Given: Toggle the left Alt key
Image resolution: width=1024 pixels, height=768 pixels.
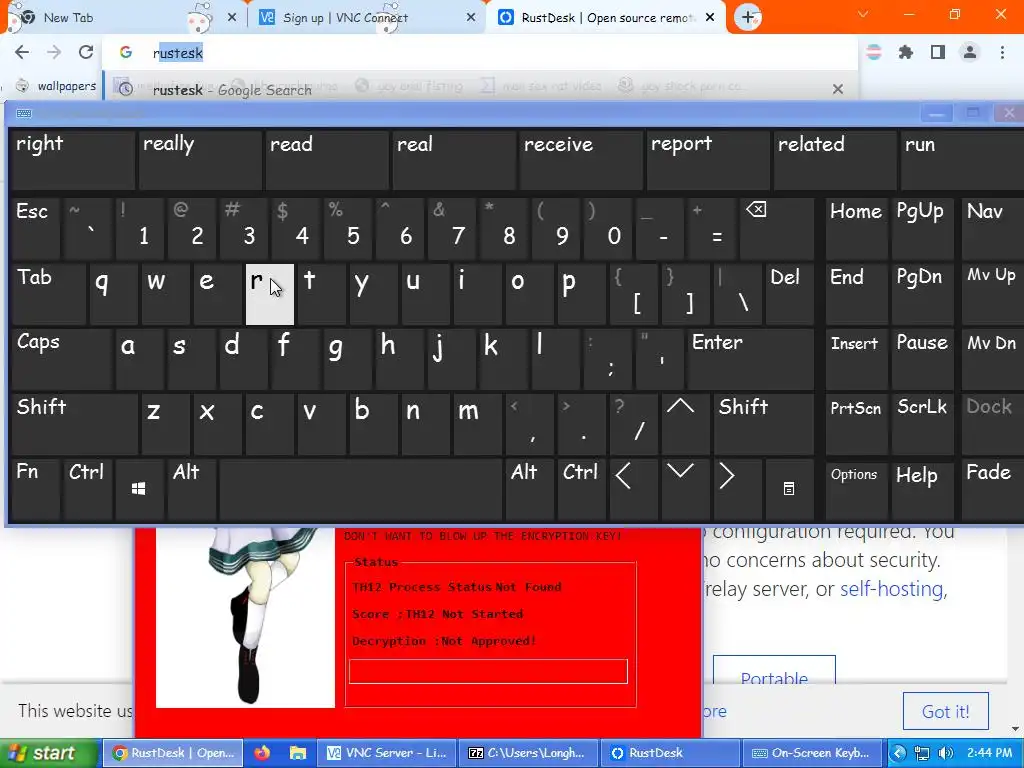Looking at the screenshot, I should 192,489.
